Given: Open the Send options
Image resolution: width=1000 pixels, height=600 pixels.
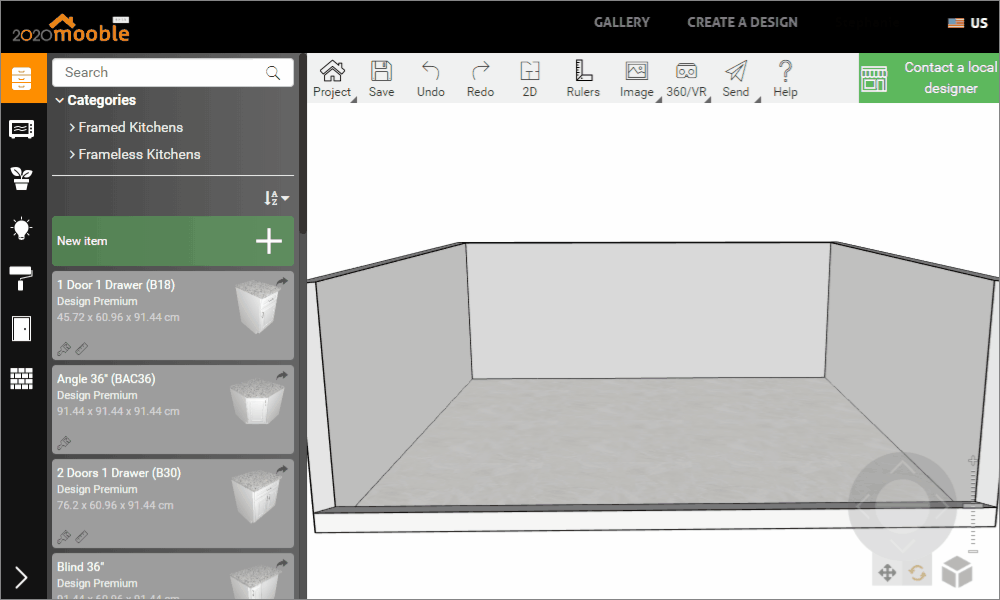Looking at the screenshot, I should 736,79.
